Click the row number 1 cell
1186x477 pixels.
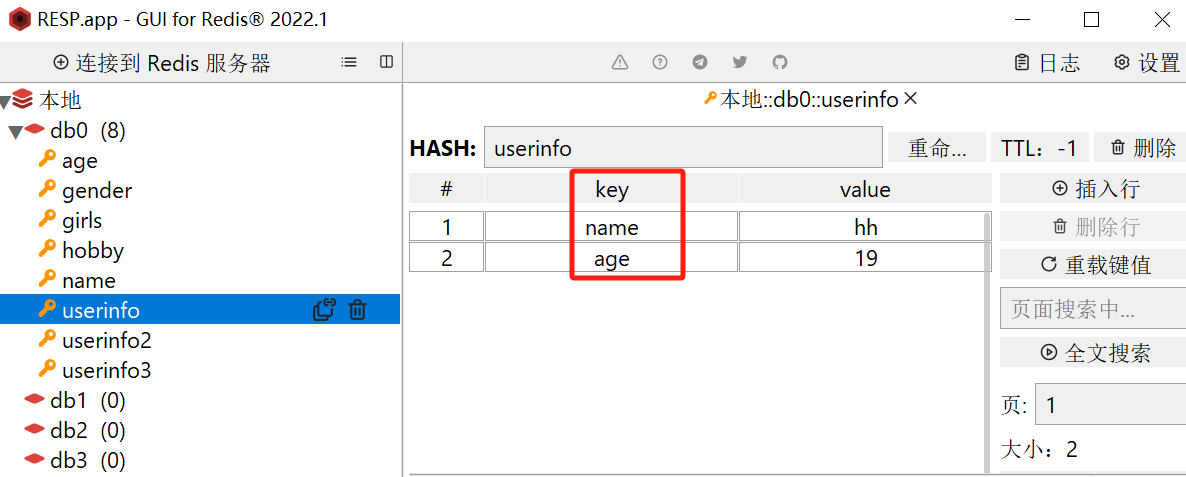tap(446, 227)
